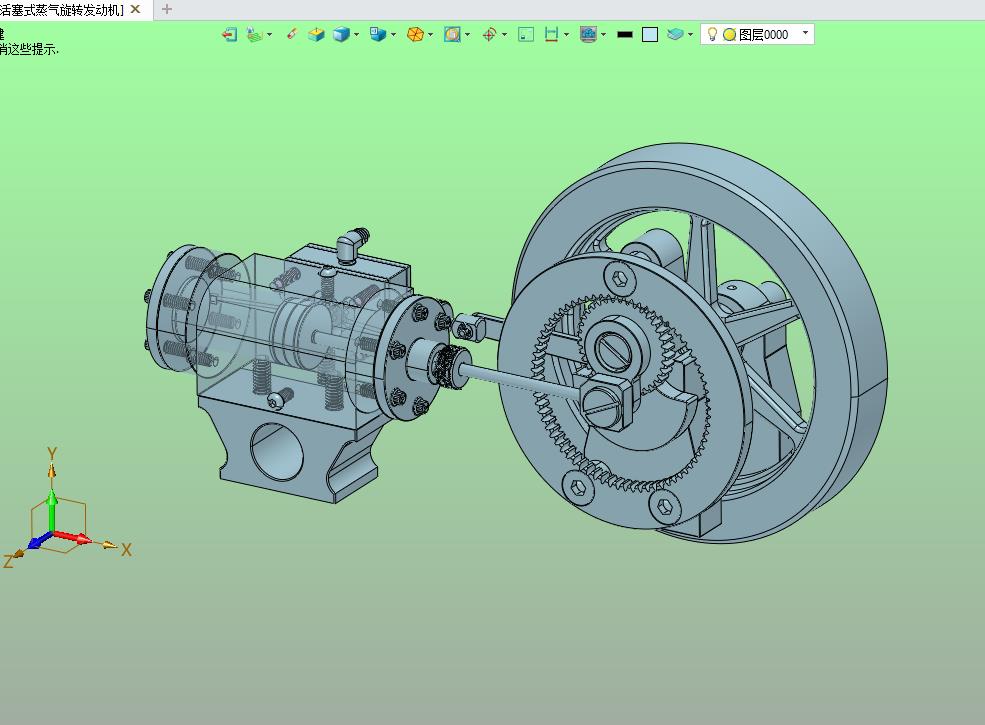
Task: Close the 活塞式蒸气旋转发动机 document tab
Action: [x=135, y=9]
